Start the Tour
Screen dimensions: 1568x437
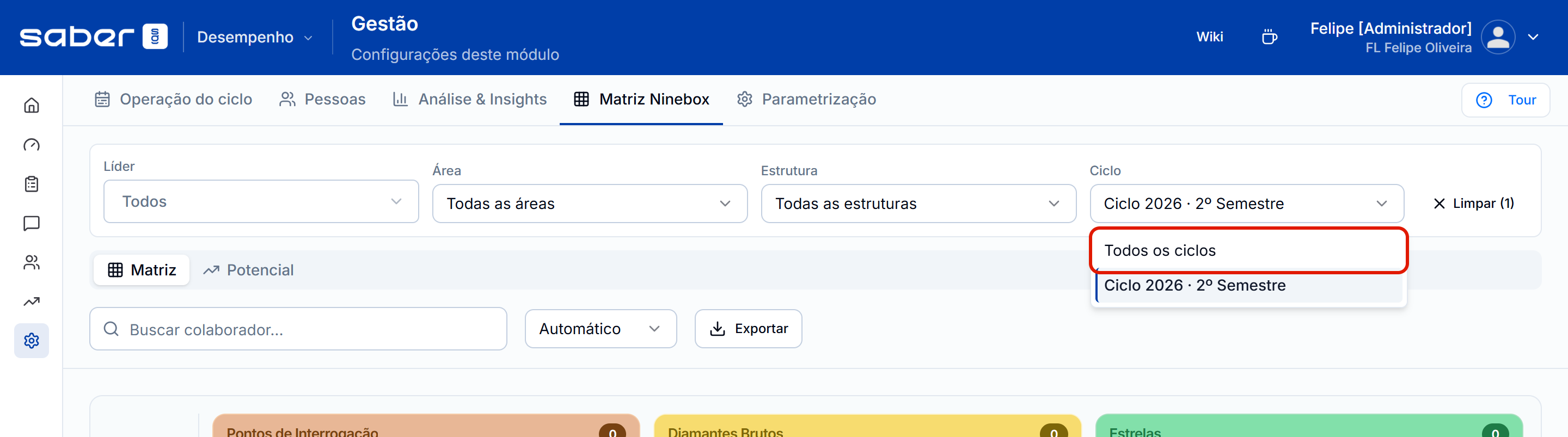[1505, 100]
